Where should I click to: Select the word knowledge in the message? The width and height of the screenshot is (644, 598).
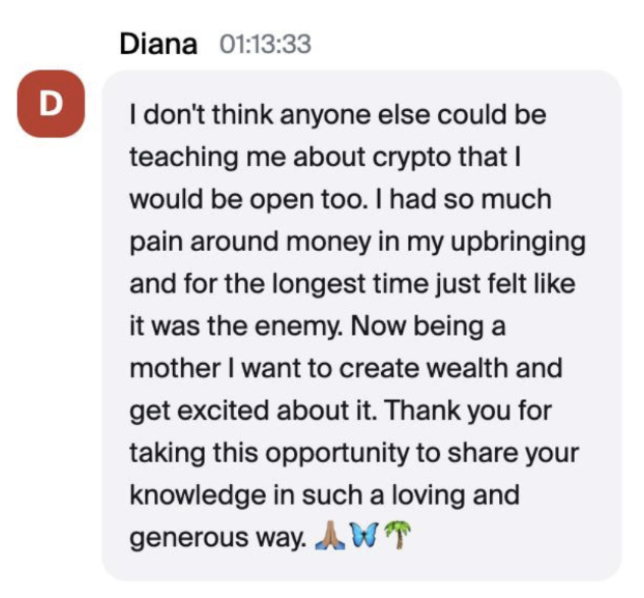(198, 496)
